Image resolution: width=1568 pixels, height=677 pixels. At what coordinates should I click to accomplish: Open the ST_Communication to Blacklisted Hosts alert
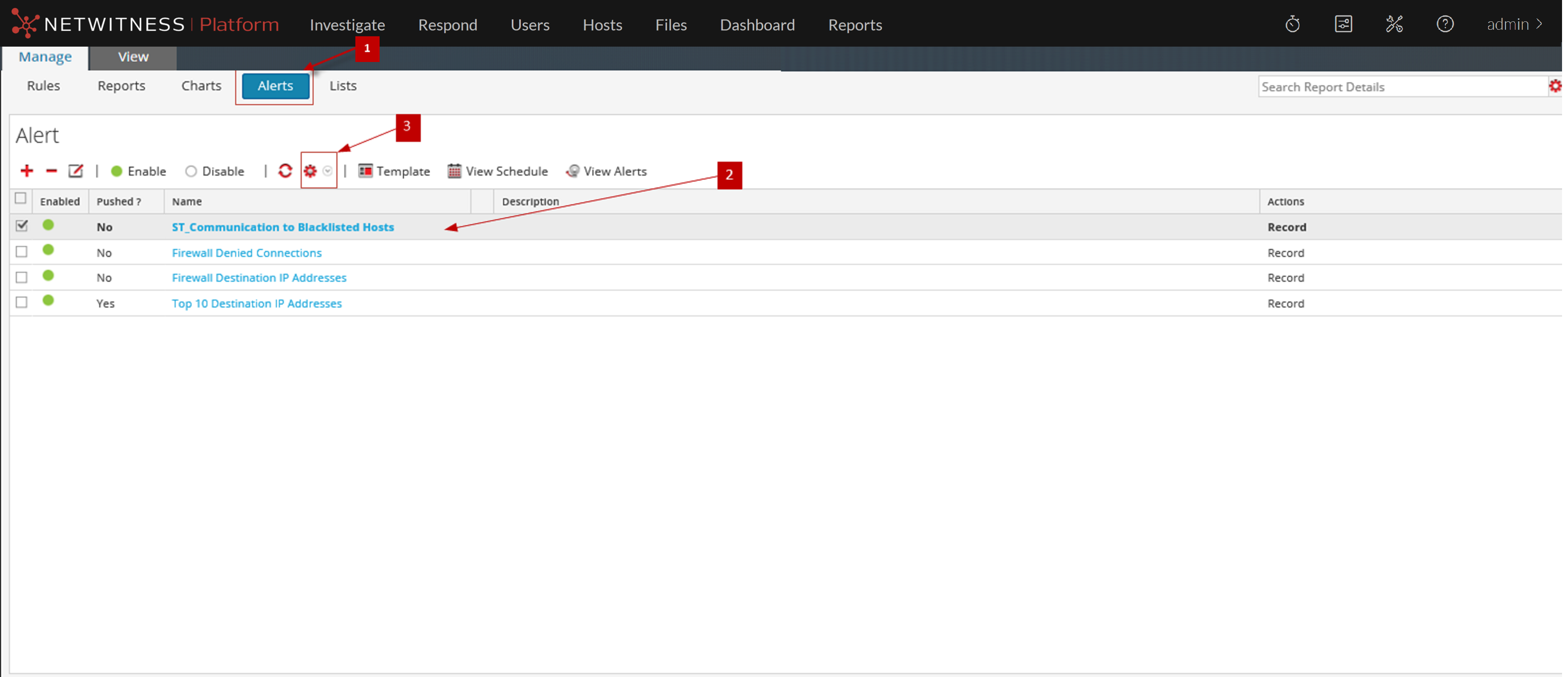[282, 227]
